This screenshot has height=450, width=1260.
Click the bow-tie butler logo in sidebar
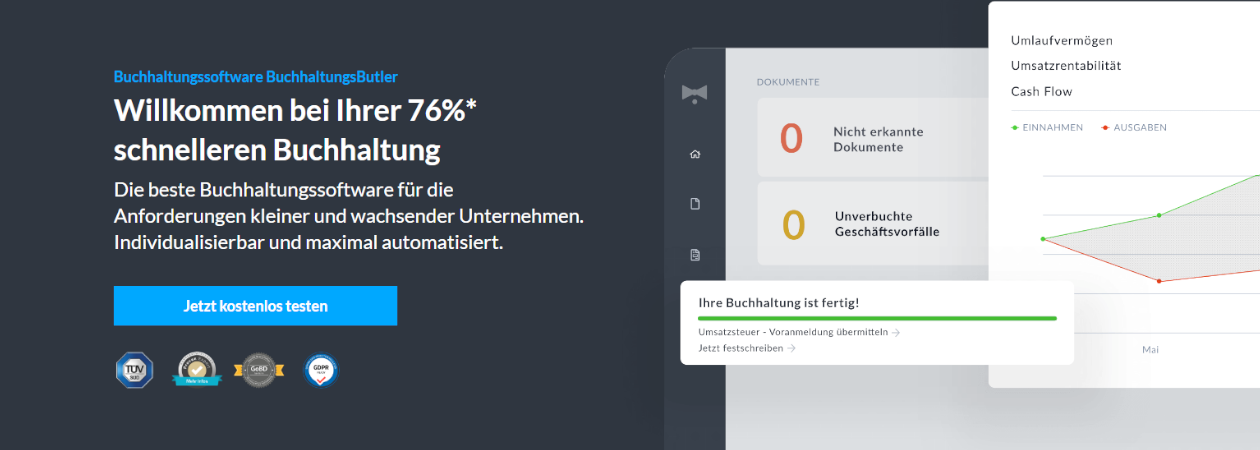click(694, 92)
